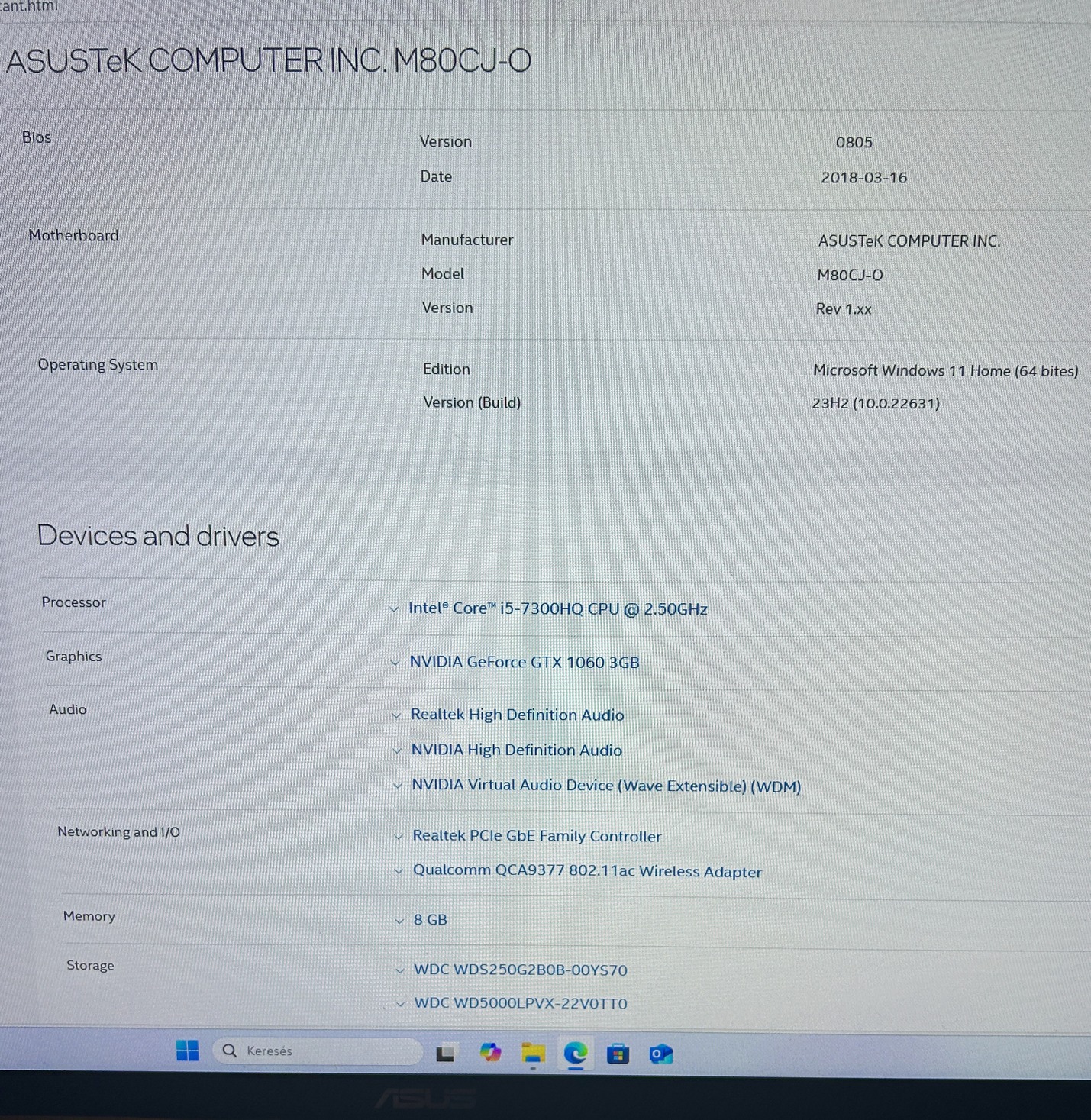Open WDC WD5000LPVX-22V0TT0 storage link
The width and height of the screenshot is (1091, 1120).
pos(521,1003)
